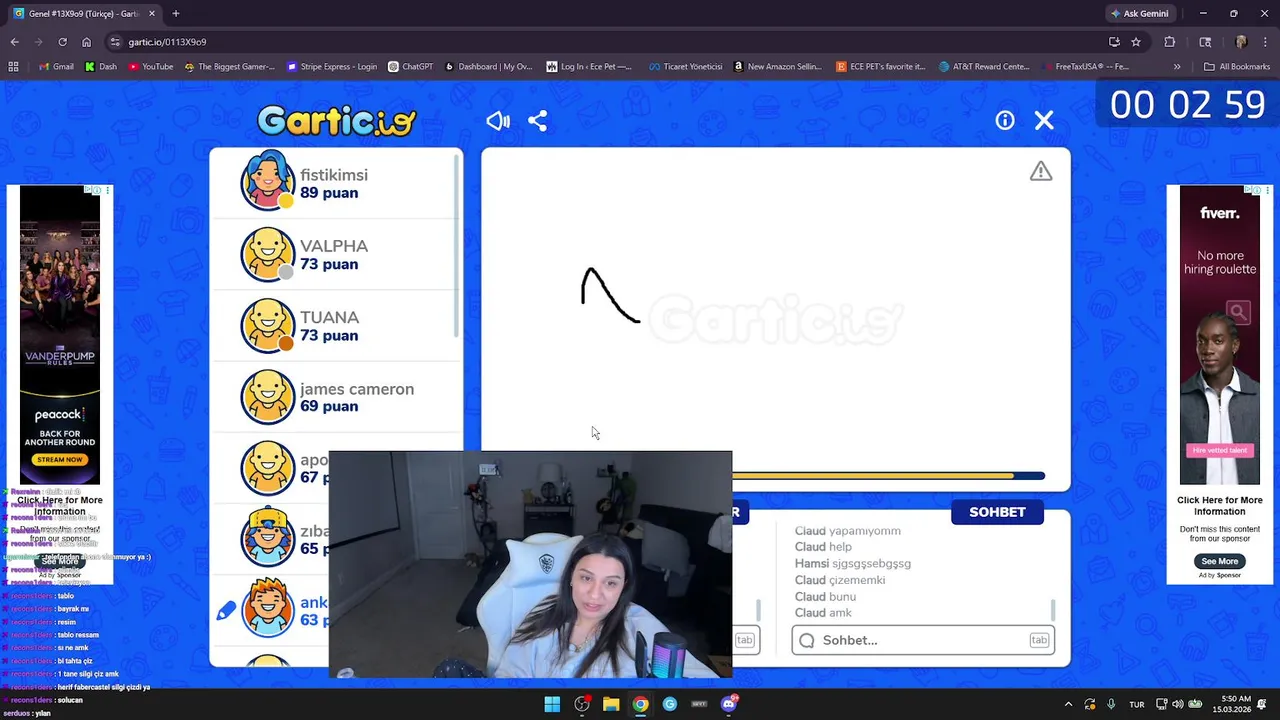Open the YouTube bookmark
Image resolution: width=1280 pixels, height=720 pixels.
click(x=150, y=67)
